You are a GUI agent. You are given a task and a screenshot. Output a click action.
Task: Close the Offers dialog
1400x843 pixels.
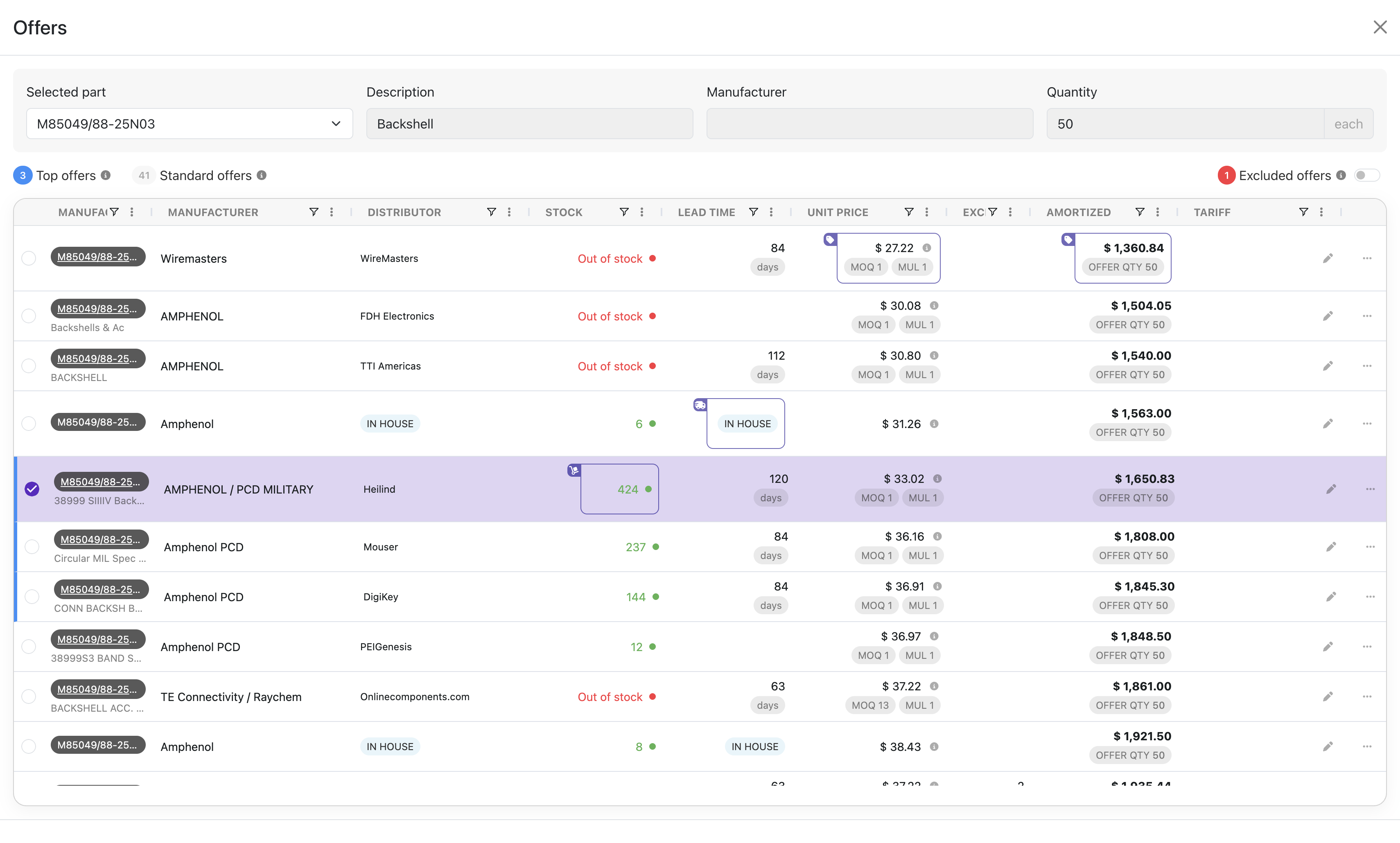[x=1380, y=27]
